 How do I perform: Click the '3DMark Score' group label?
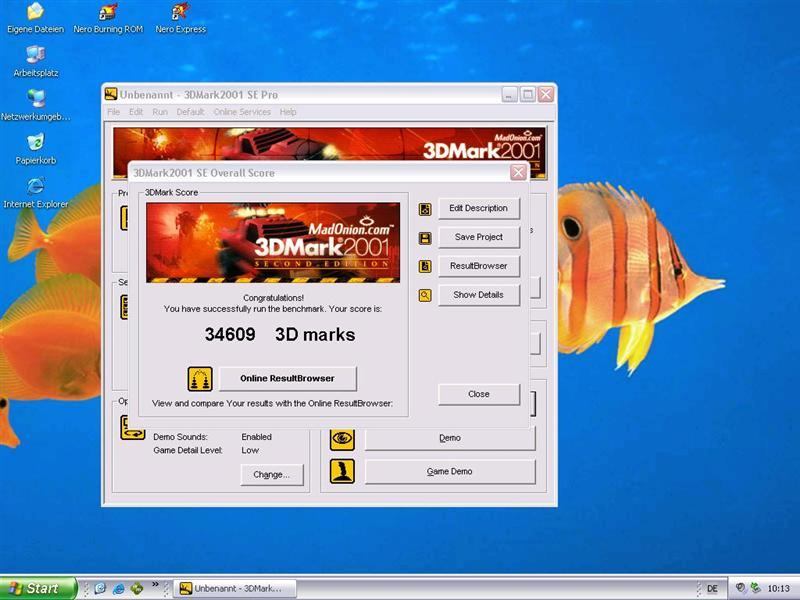(x=171, y=192)
